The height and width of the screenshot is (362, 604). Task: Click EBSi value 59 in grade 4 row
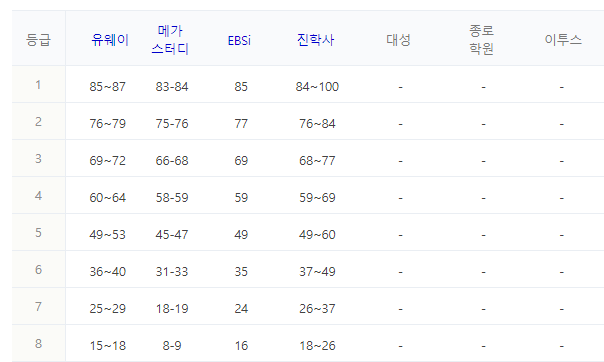pyautogui.click(x=241, y=198)
